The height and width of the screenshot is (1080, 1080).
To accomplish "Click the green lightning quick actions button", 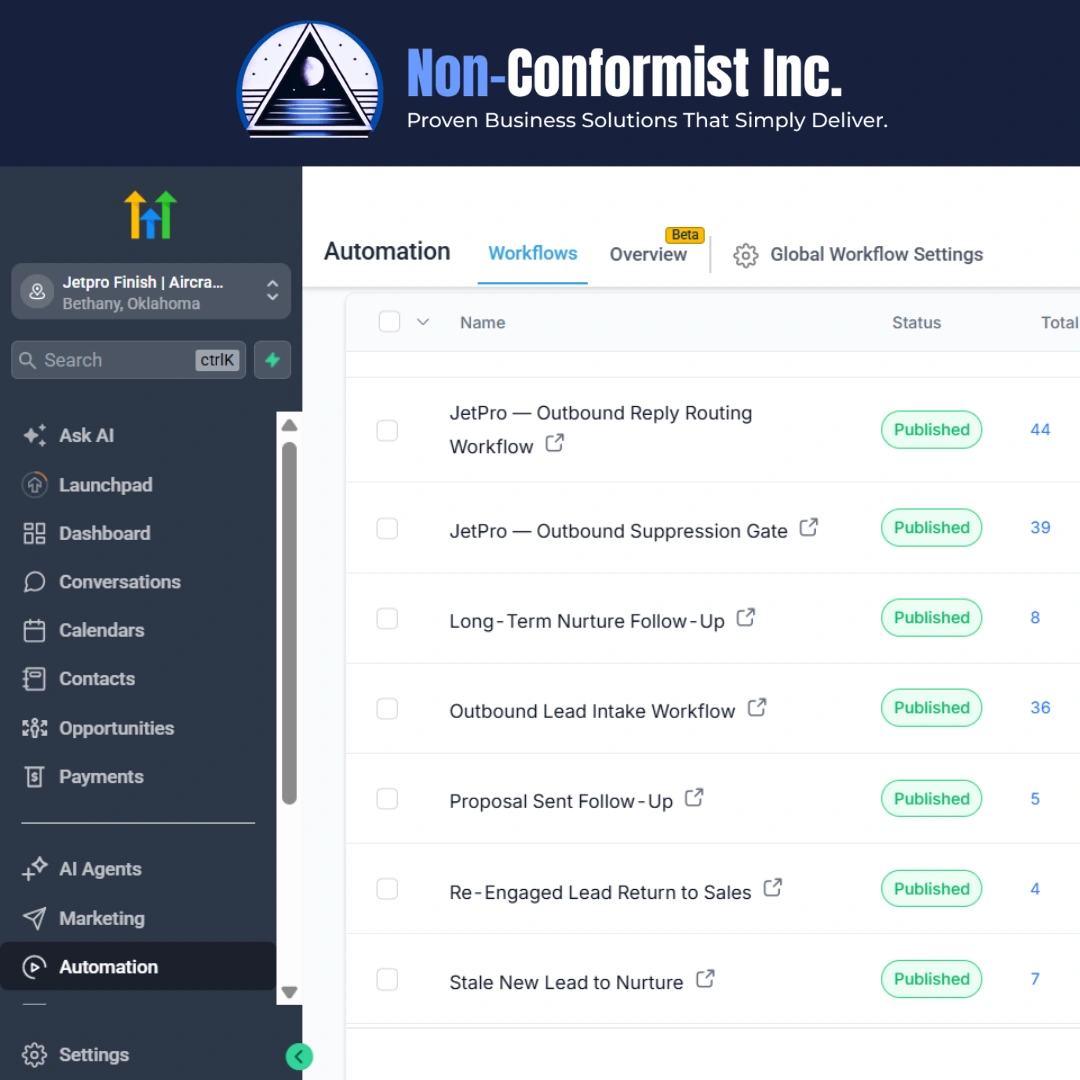I will (272, 360).
